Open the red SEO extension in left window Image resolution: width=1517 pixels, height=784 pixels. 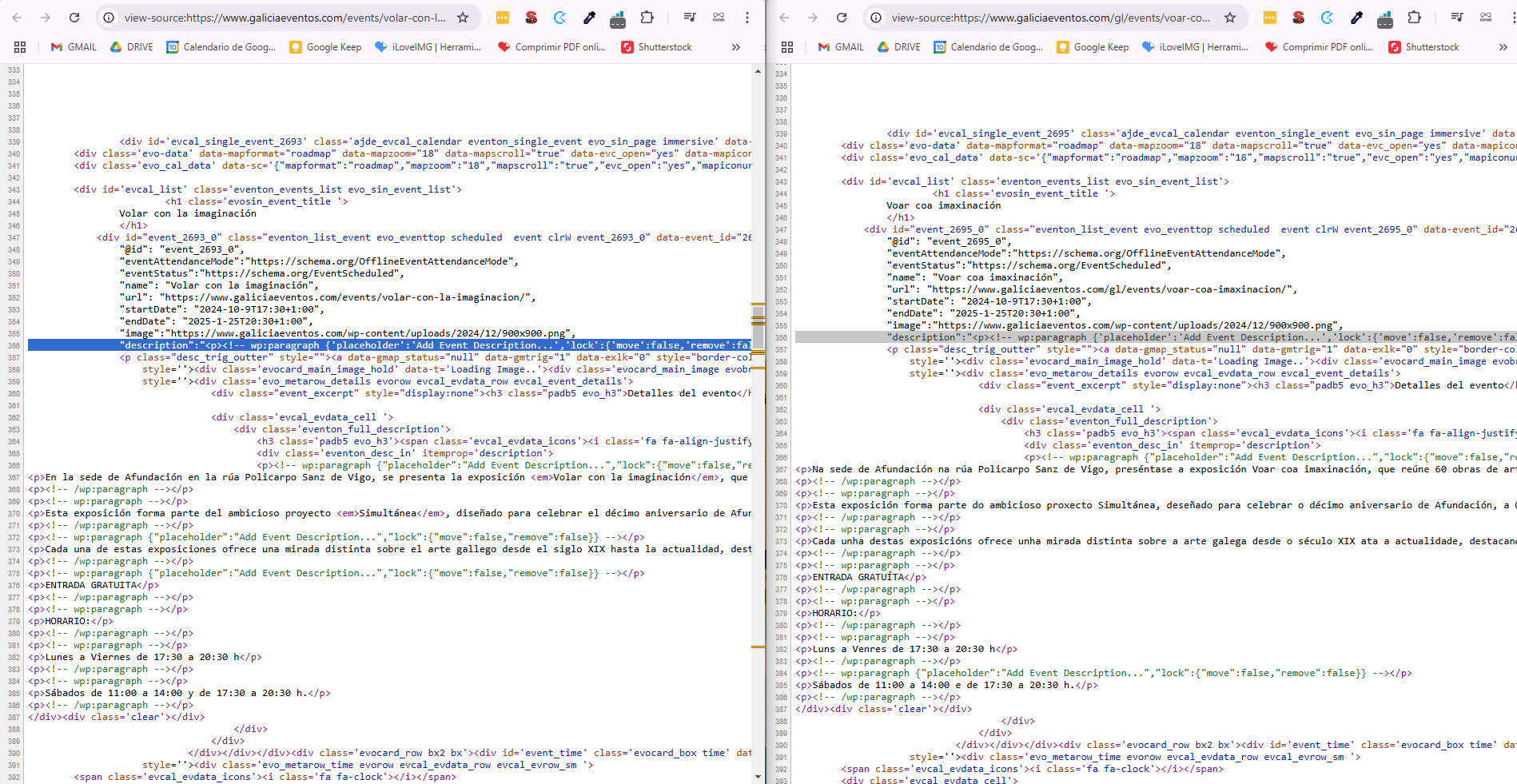(532, 18)
